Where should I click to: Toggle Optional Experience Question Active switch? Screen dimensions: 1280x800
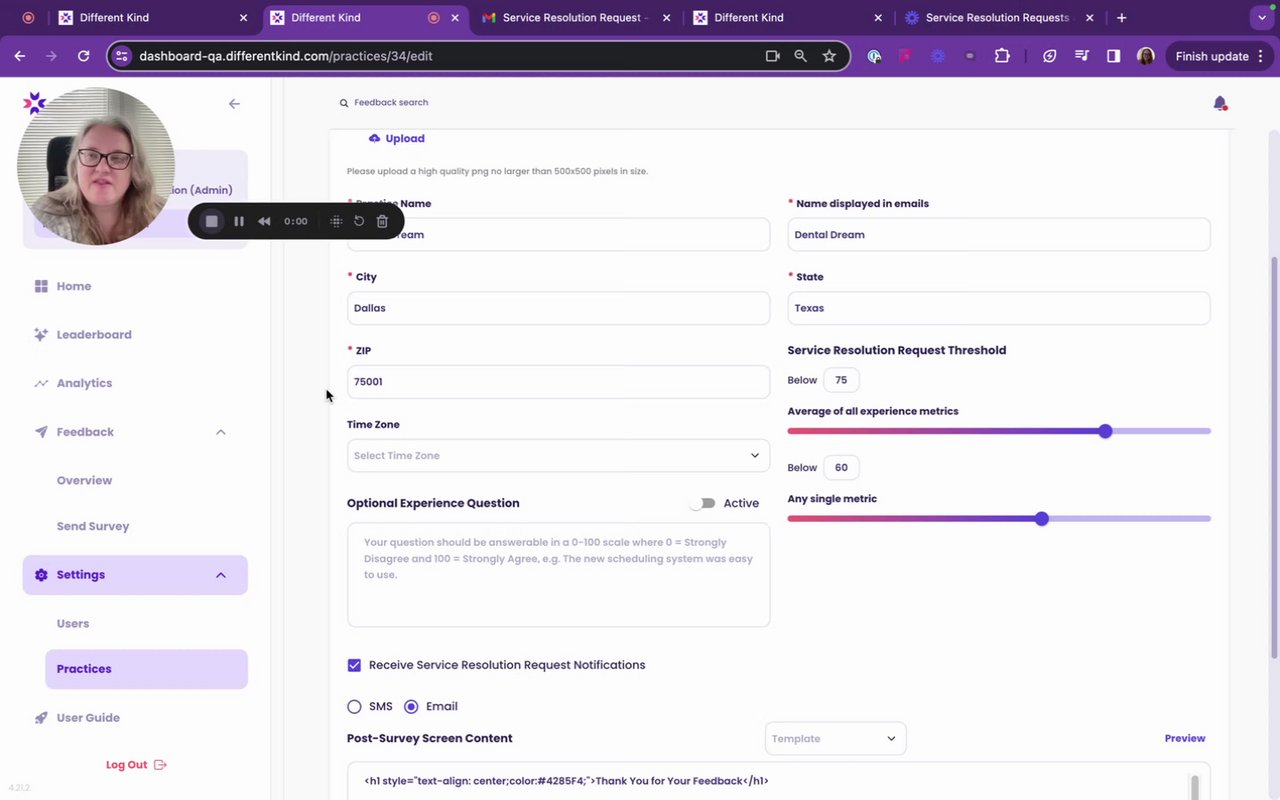[703, 503]
